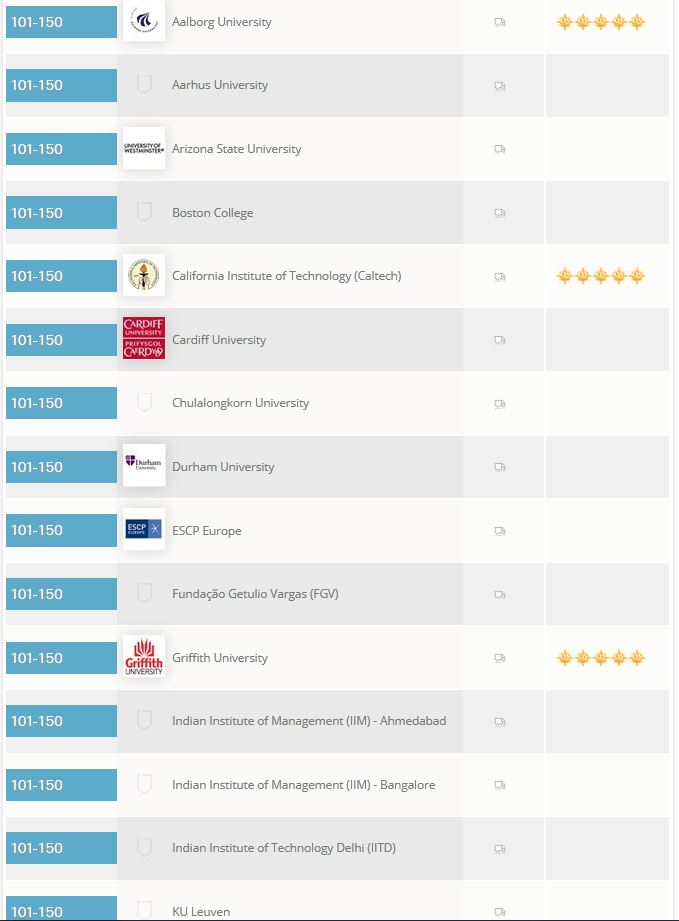Click the placeholder shield icon for Aarhus University
This screenshot has width=679, height=921.
(x=144, y=85)
